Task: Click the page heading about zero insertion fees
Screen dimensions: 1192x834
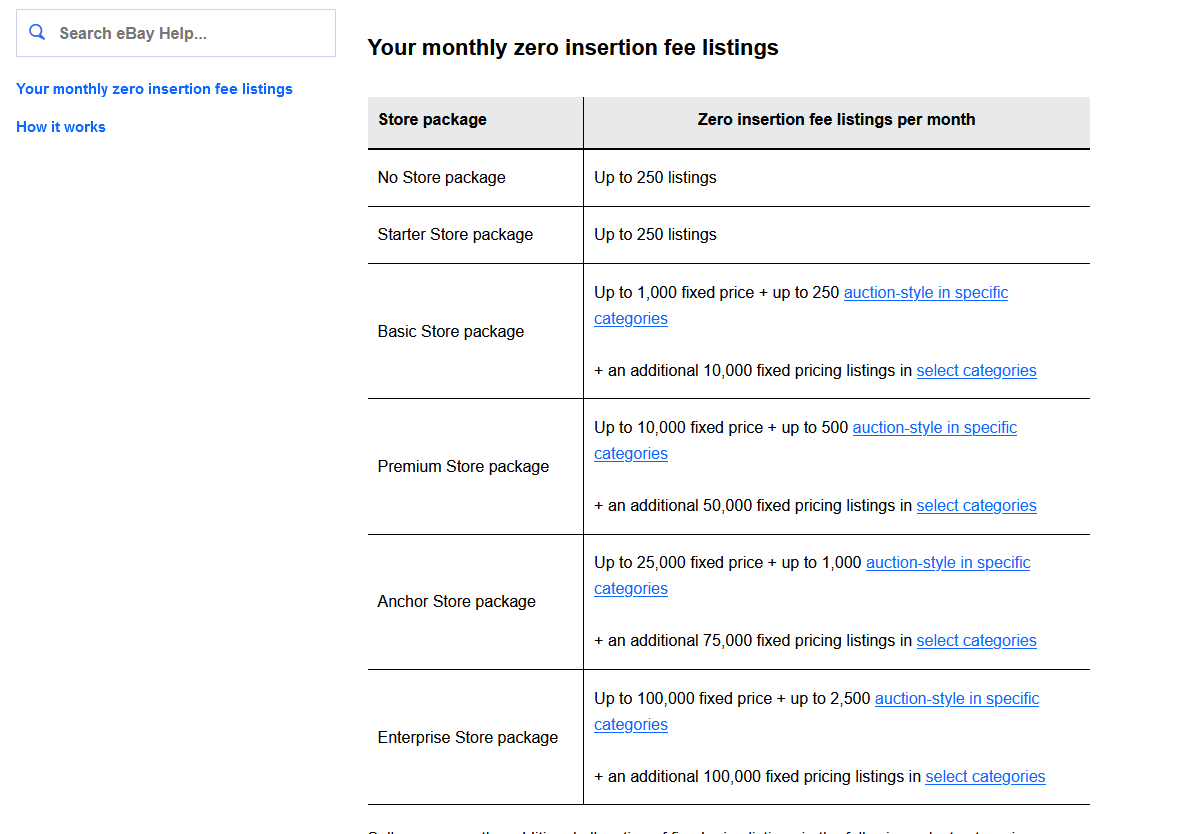Action: 573,47
